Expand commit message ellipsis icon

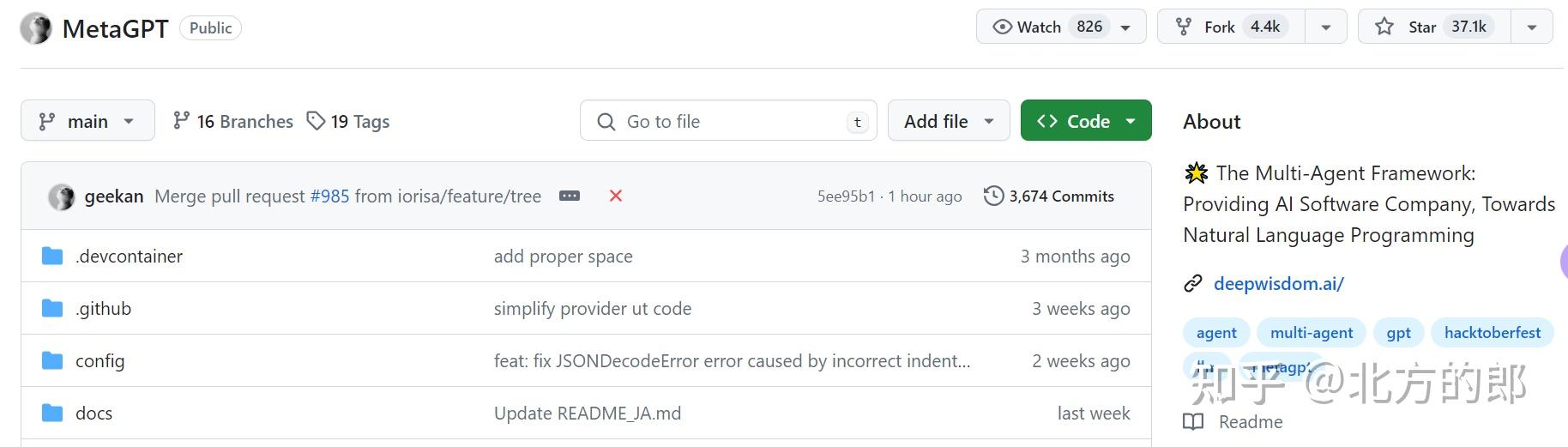coord(570,196)
